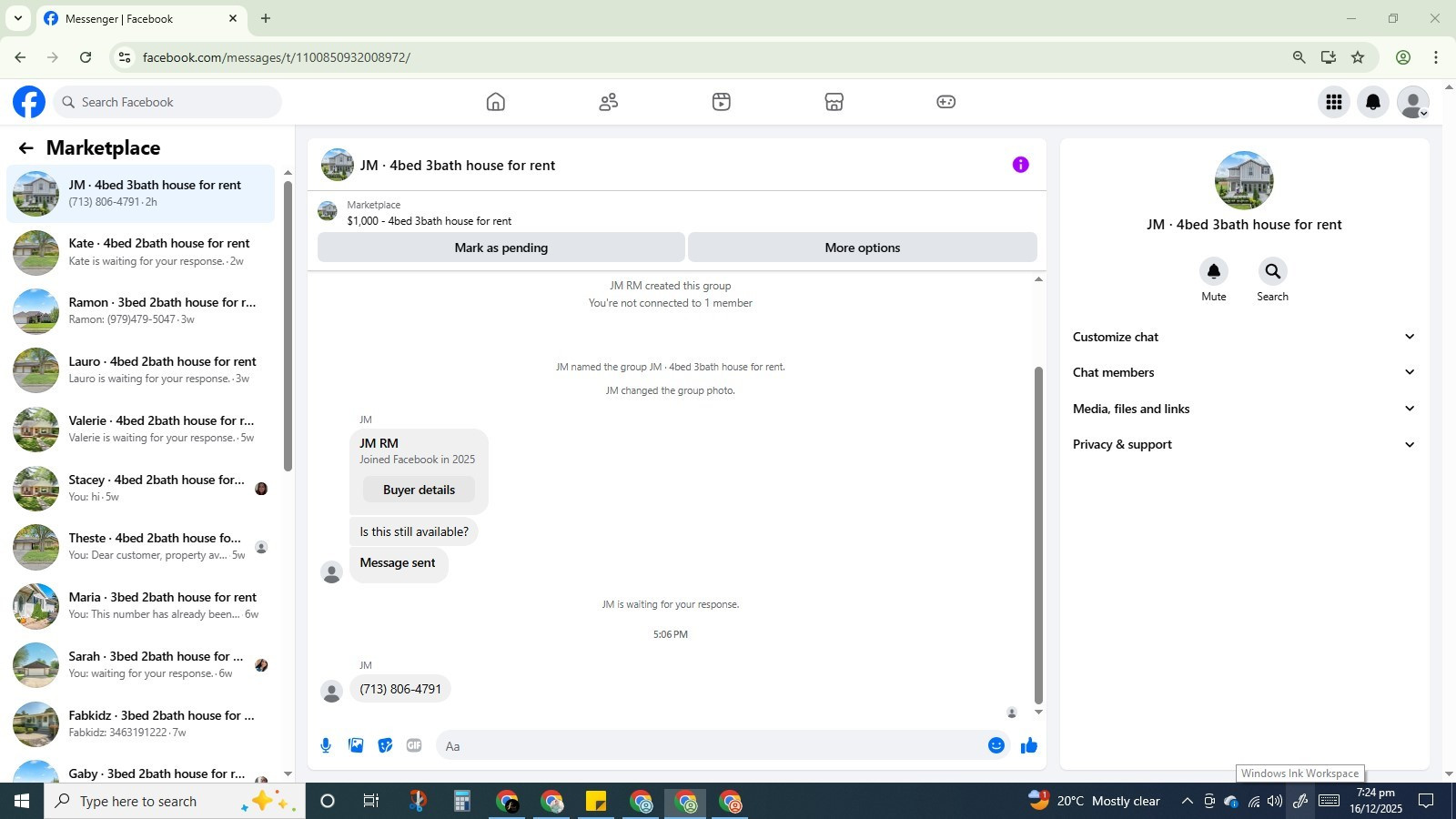The image size is (1456, 819).
Task: Open Chrome profile icon
Action: 1403,57
